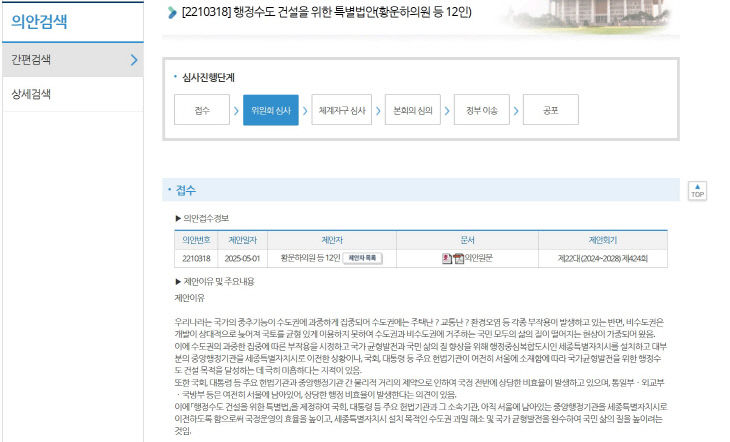The width and height of the screenshot is (730, 442).
Task: Collapse the 의안접수정보 section triangle
Action: pyautogui.click(x=178, y=218)
